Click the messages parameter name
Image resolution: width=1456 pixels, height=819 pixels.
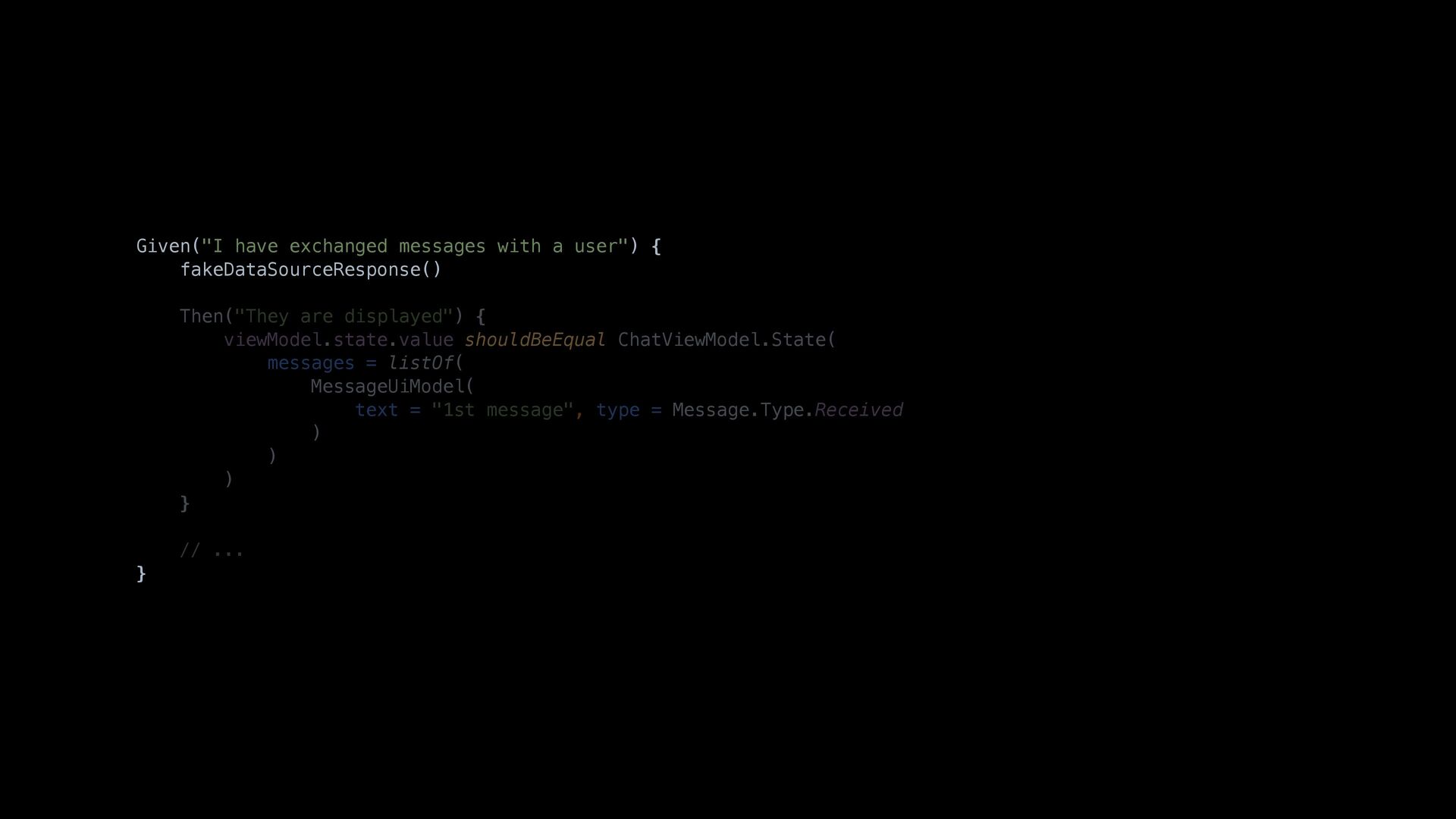tap(311, 363)
